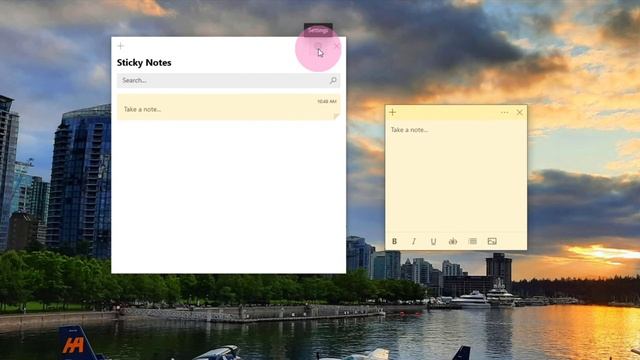This screenshot has height=360, width=640.
Task: Focus the Search notes field
Action: [229, 80]
